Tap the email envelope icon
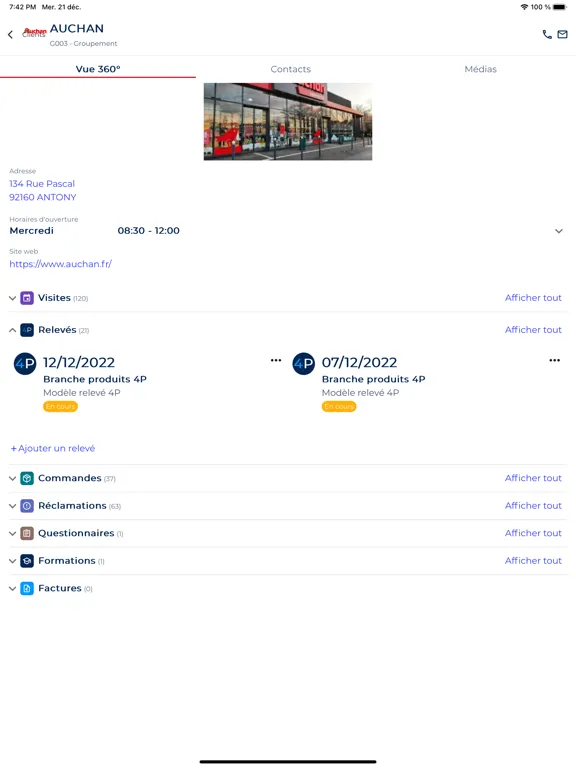Screen dimensions: 576x768 point(562,34)
